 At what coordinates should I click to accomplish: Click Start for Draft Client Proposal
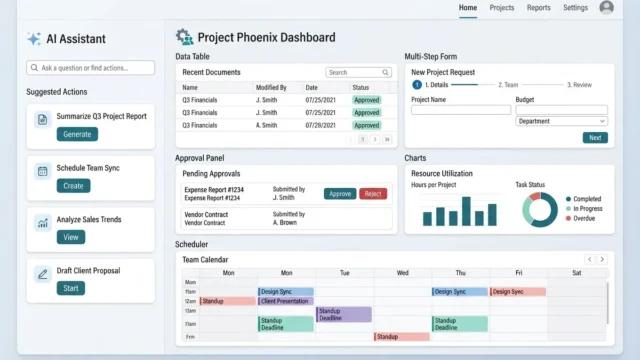(x=71, y=288)
